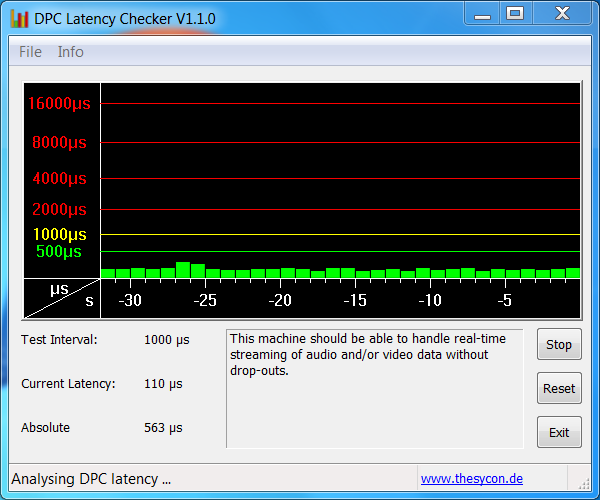Click the -15 time axis label
The width and height of the screenshot is (600, 500).
(355, 300)
